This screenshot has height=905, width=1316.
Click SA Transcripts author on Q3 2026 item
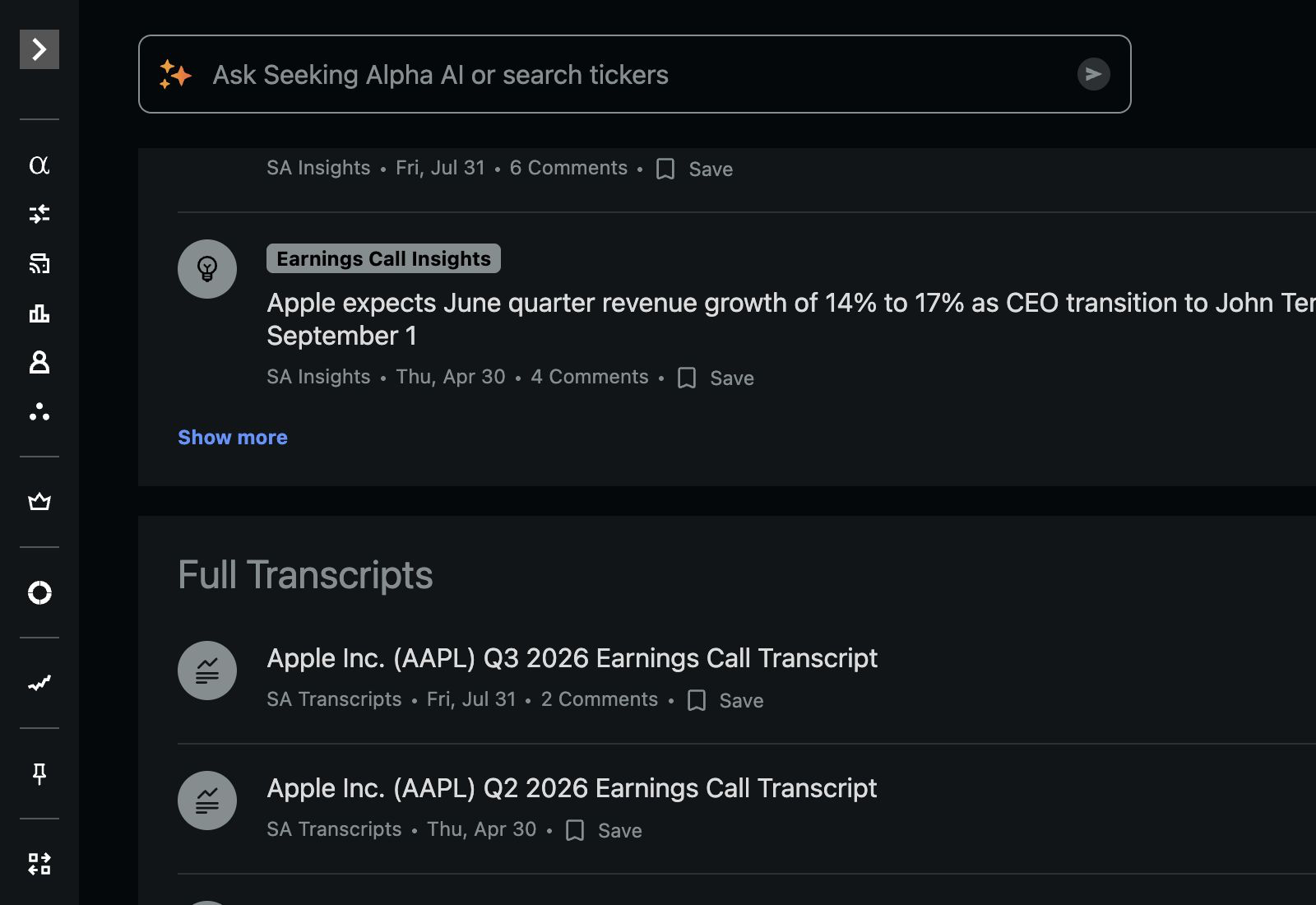coord(334,699)
